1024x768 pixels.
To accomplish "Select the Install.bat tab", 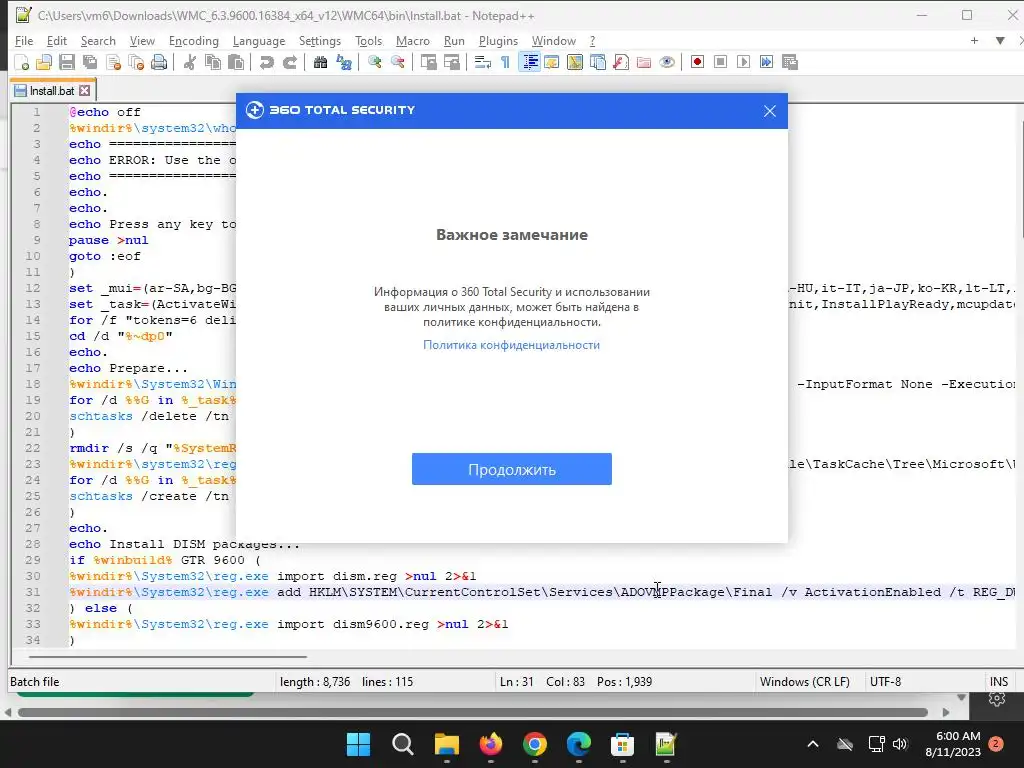I will 52,91.
